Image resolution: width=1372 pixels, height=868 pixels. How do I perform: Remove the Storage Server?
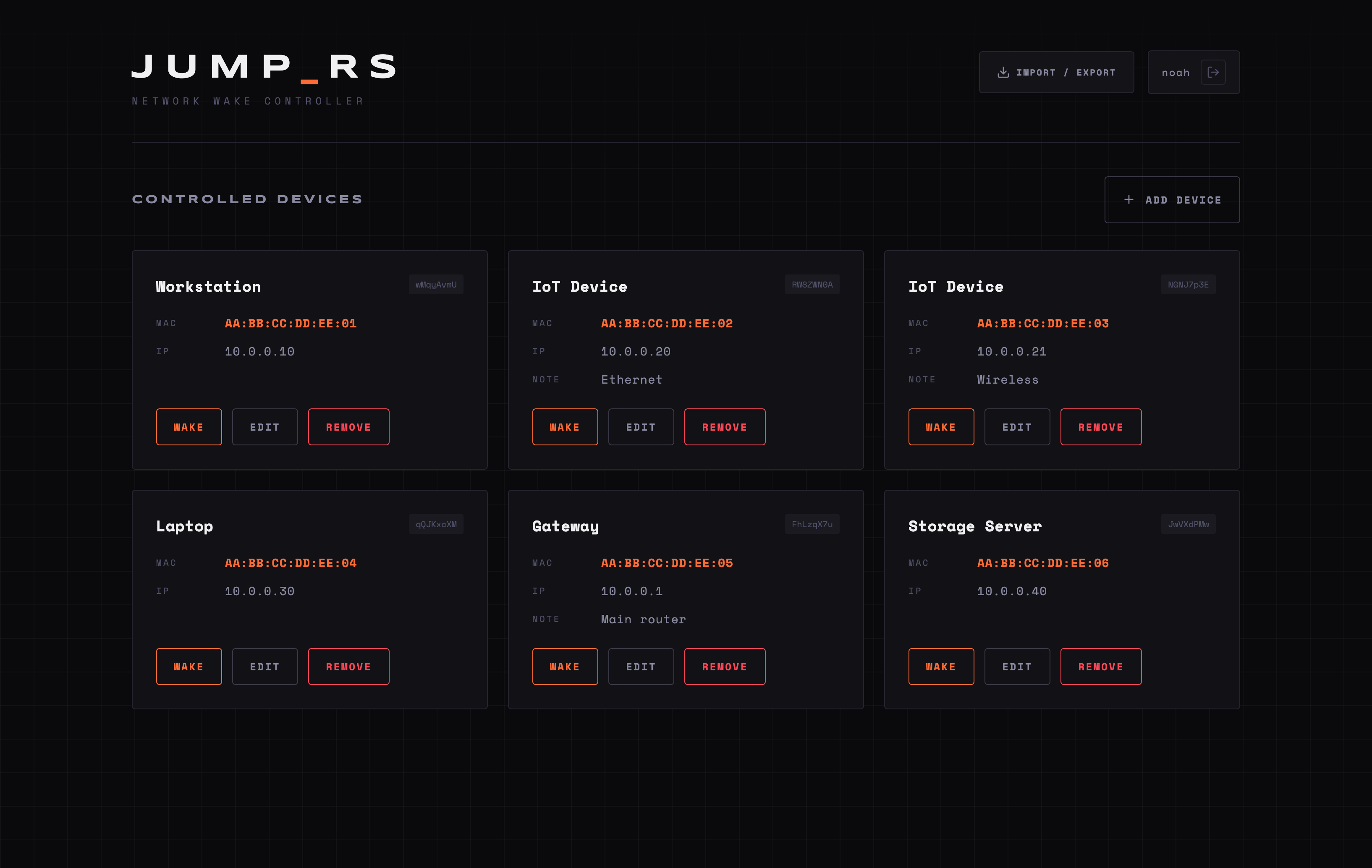1101,667
